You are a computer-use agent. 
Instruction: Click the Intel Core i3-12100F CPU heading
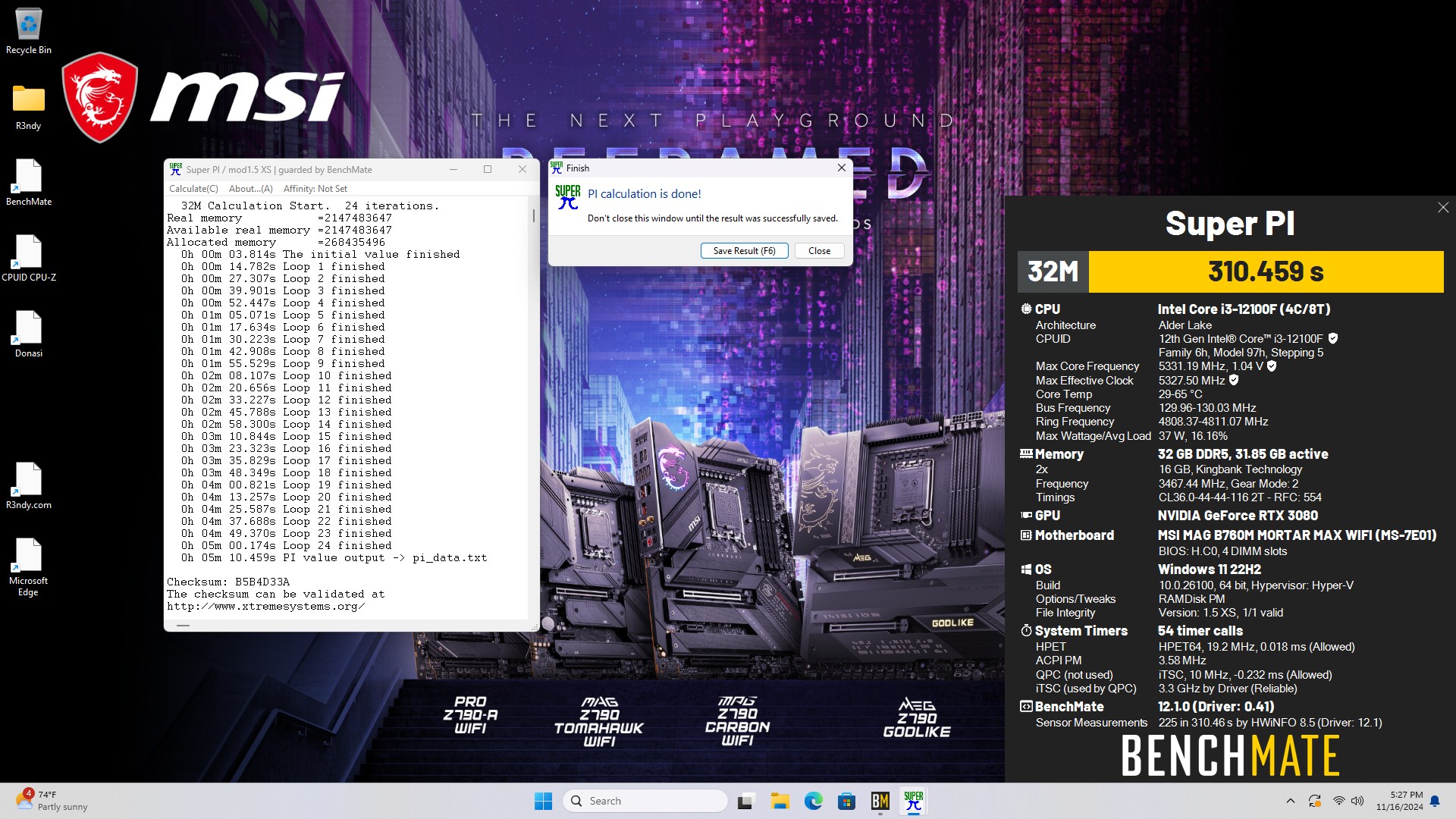click(x=1244, y=309)
